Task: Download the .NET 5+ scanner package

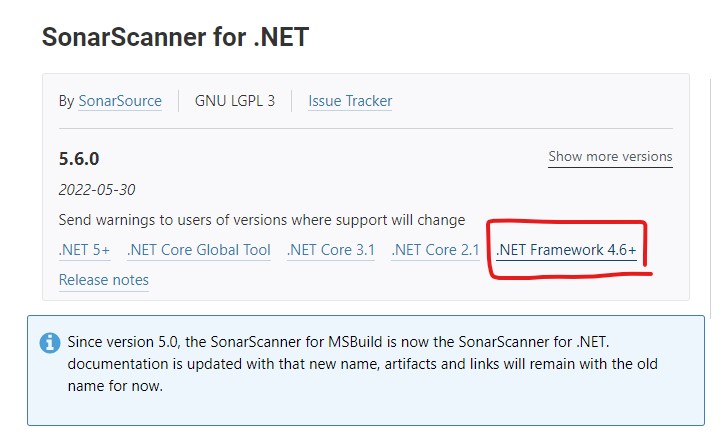Action: click(x=84, y=250)
